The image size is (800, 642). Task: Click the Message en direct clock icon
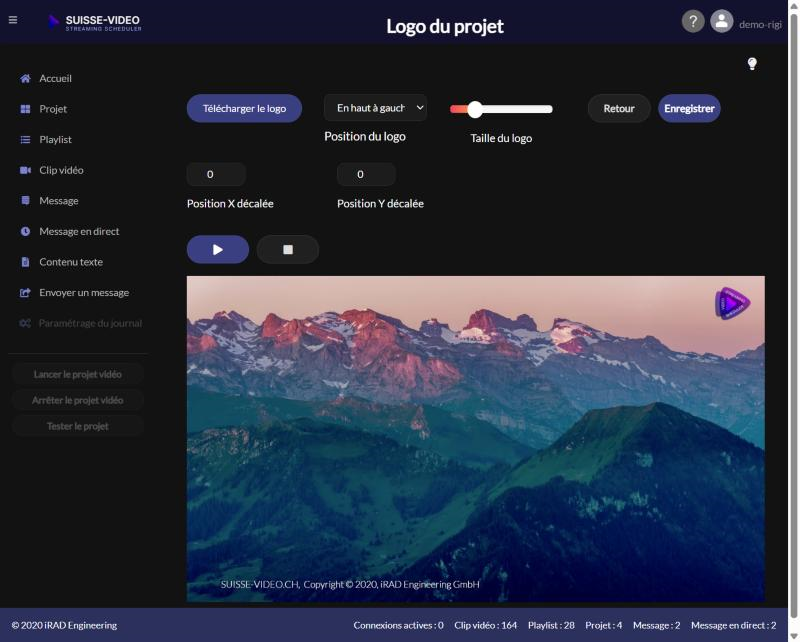25,232
